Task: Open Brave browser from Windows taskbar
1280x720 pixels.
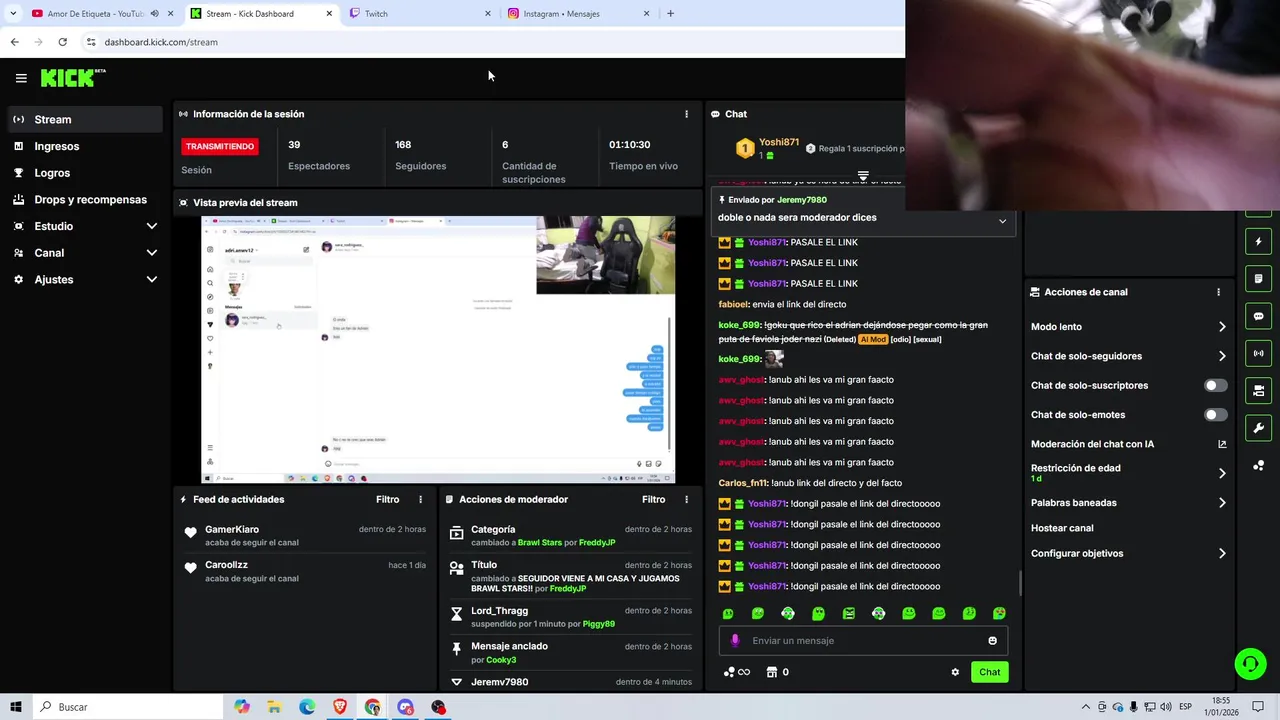Action: point(340,707)
